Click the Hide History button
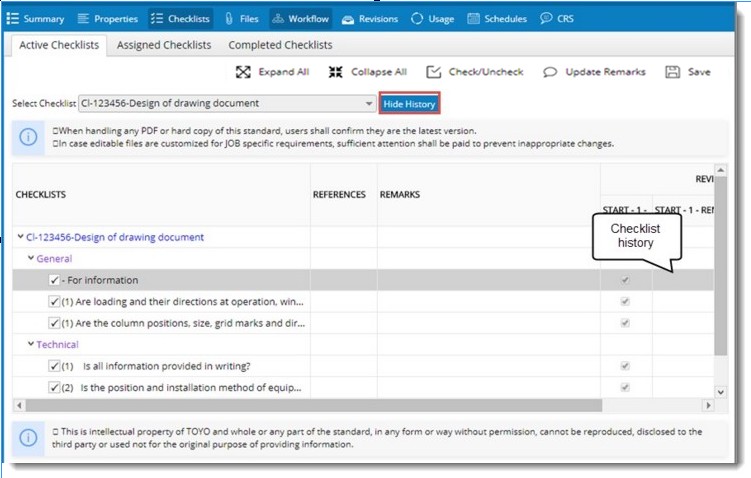The width and height of the screenshot is (751, 478). pos(409,104)
